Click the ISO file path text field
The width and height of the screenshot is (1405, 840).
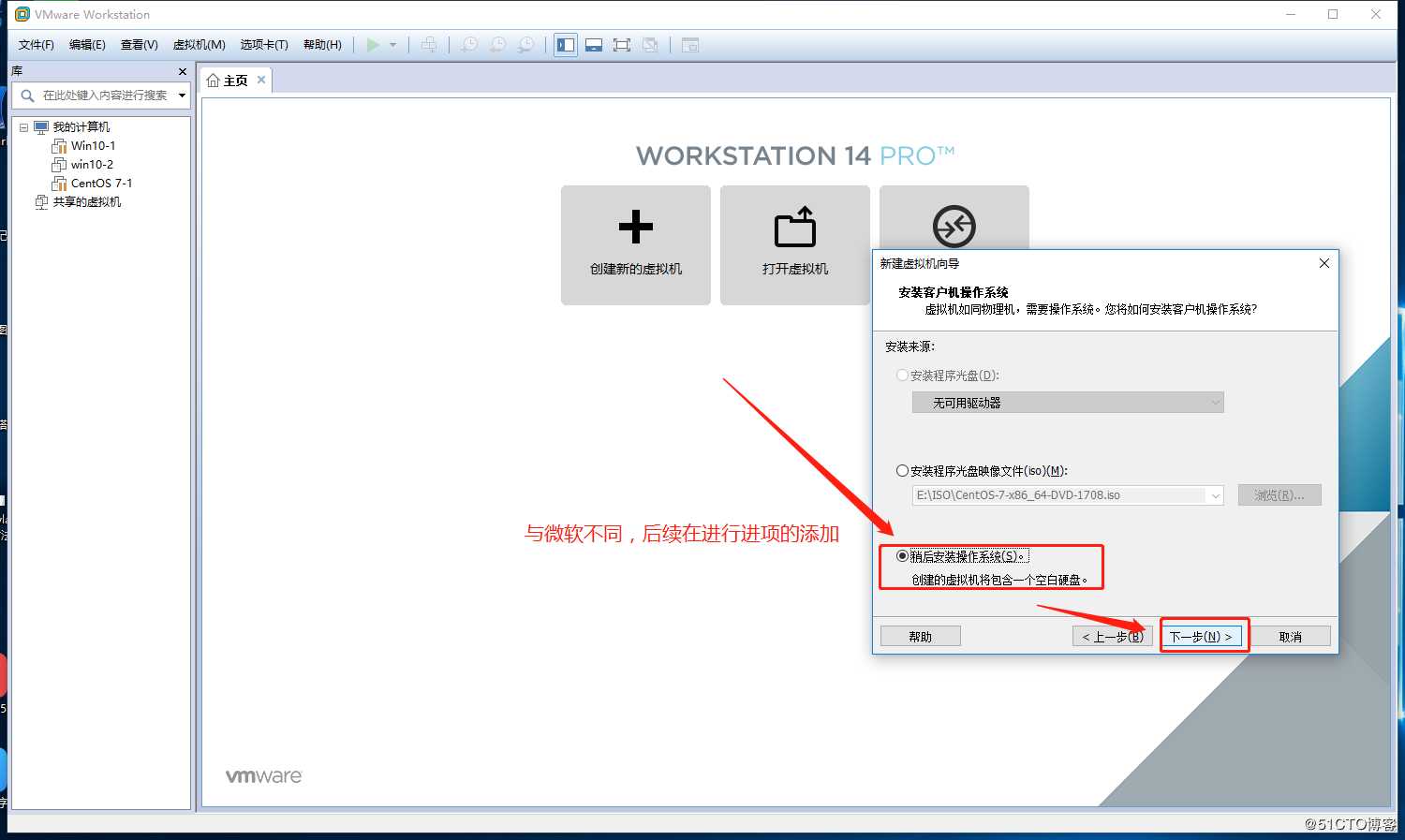click(x=1059, y=495)
